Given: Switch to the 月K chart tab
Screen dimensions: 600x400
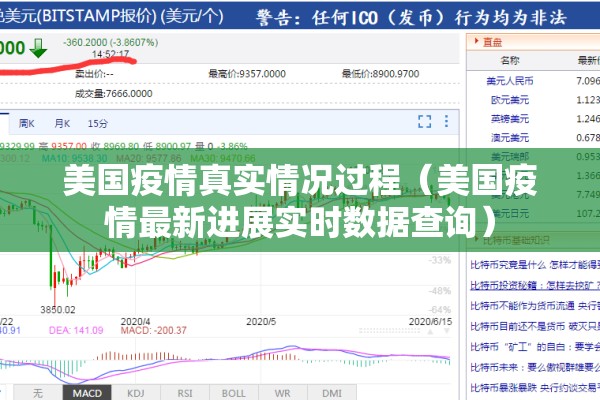Looking at the screenshot, I should 62,124.
